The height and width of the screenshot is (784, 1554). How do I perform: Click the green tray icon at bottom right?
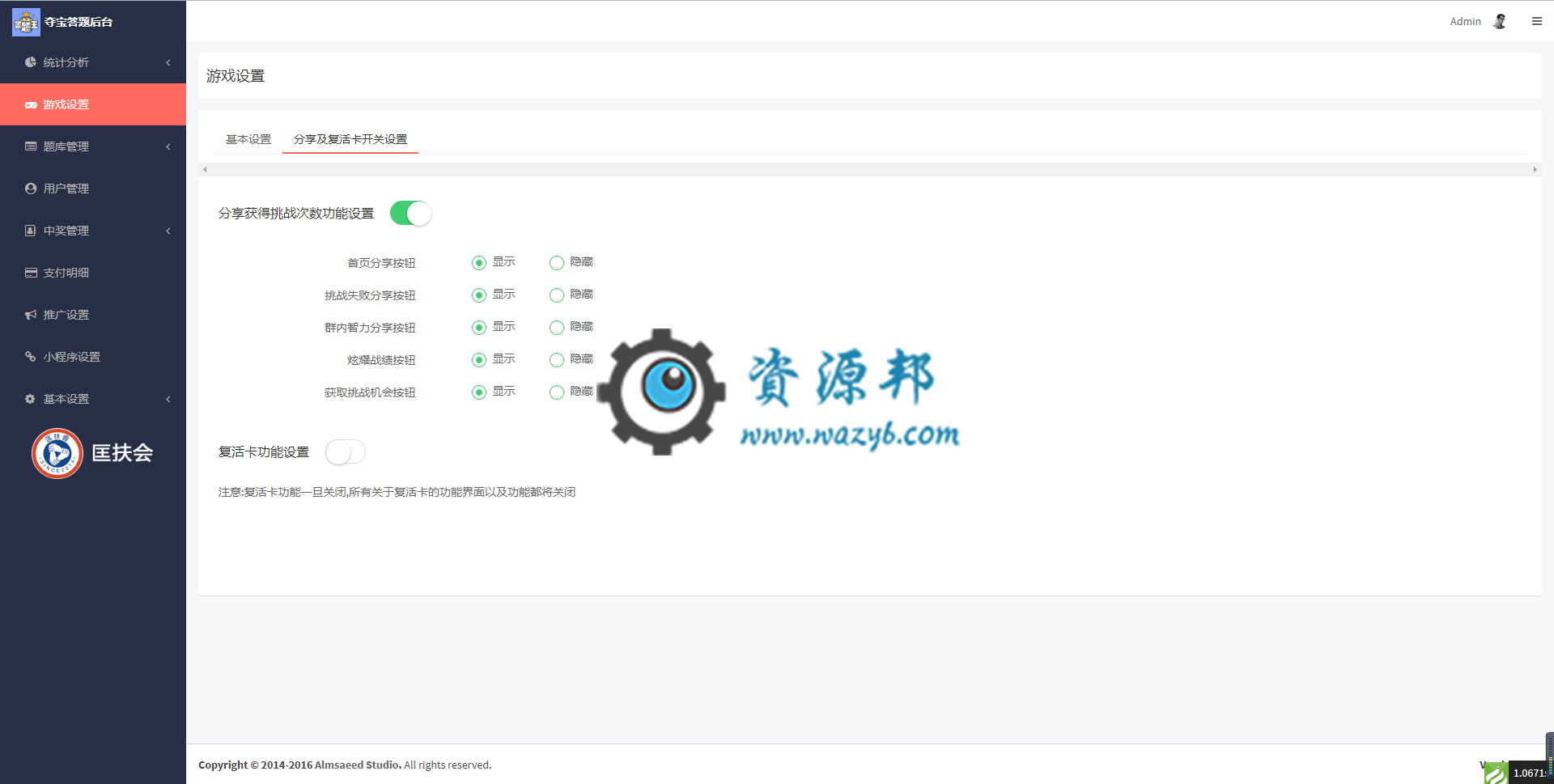coord(1496,773)
